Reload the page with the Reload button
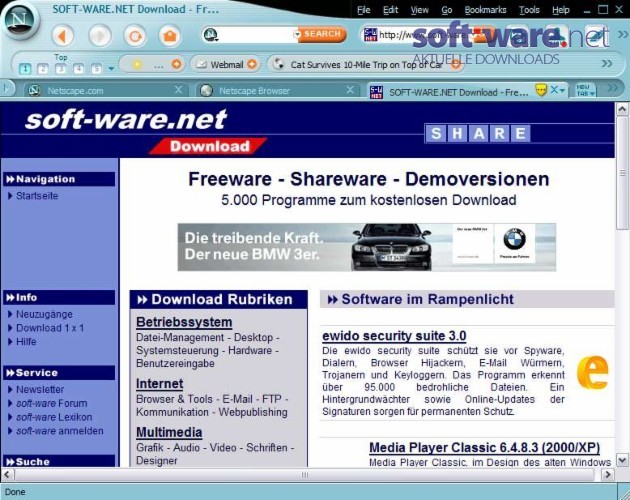 (135, 36)
